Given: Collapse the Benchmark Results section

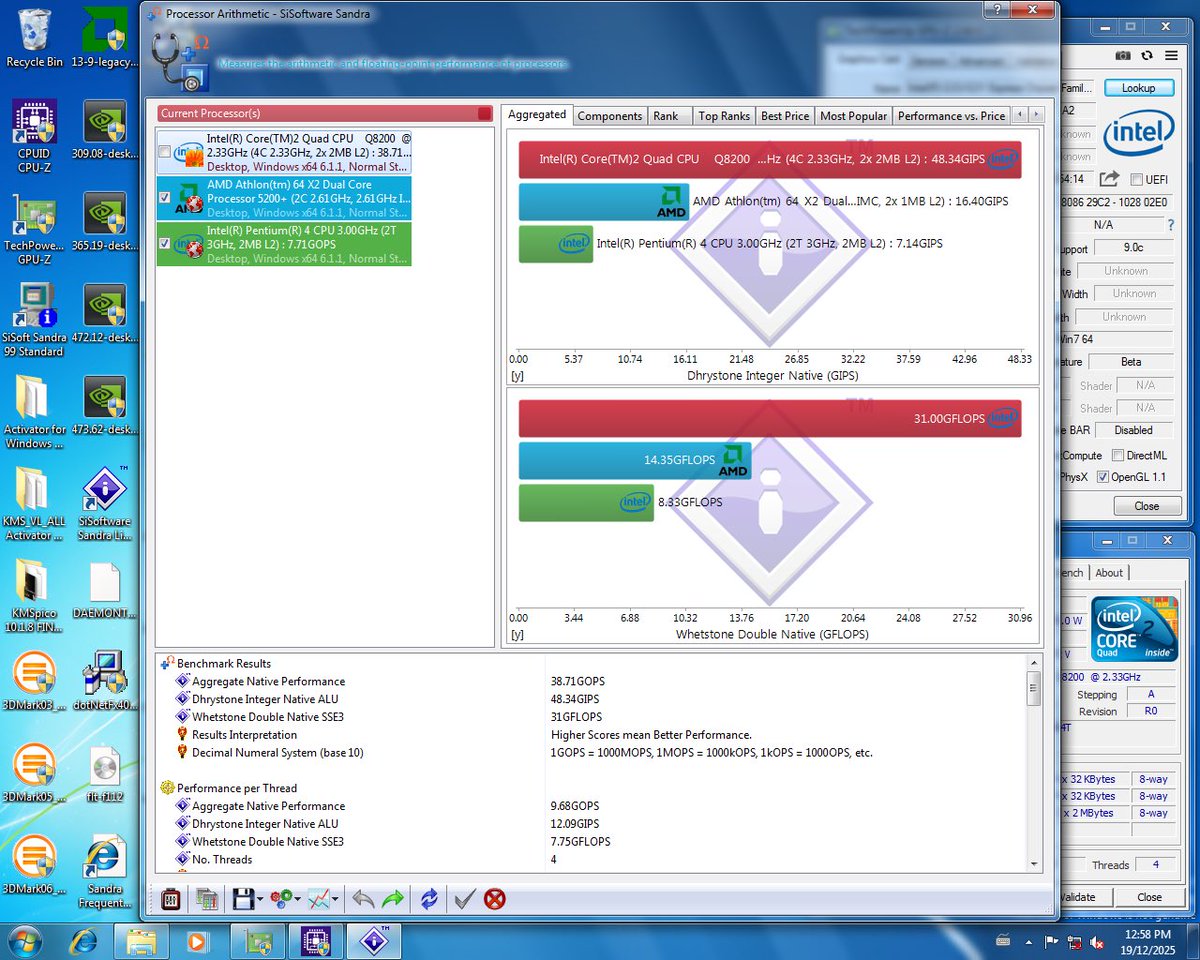Looking at the screenshot, I should 168,663.
